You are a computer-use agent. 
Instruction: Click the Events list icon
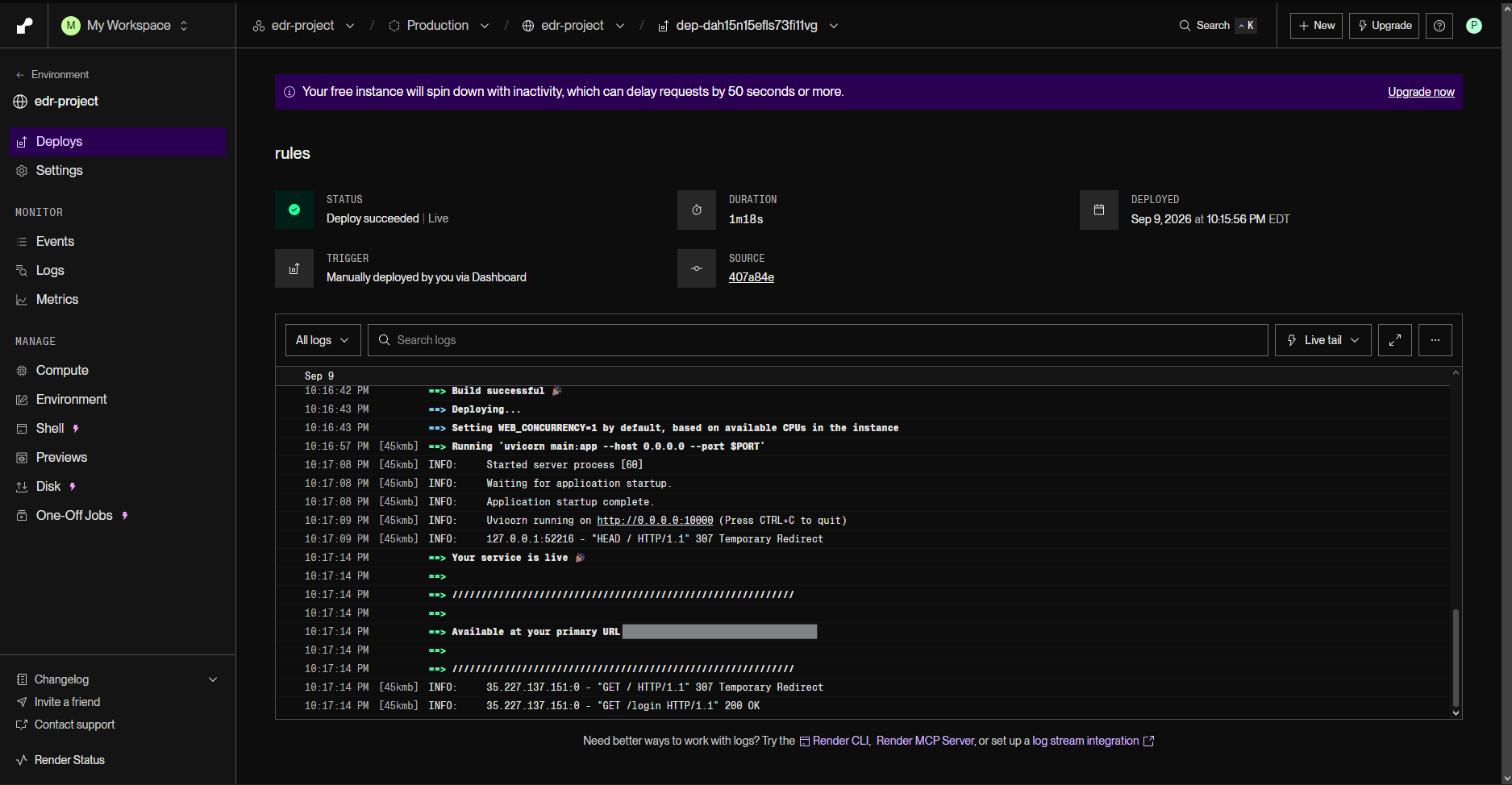pyautogui.click(x=22, y=242)
